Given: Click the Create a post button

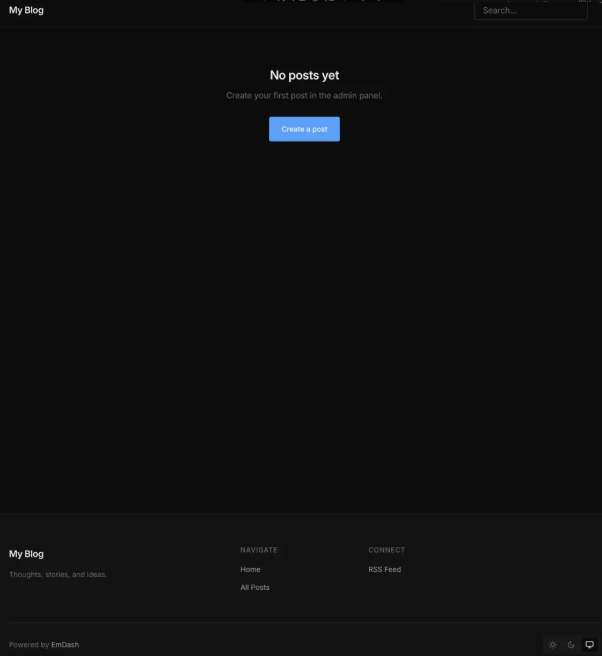Looking at the screenshot, I should click(304, 129).
